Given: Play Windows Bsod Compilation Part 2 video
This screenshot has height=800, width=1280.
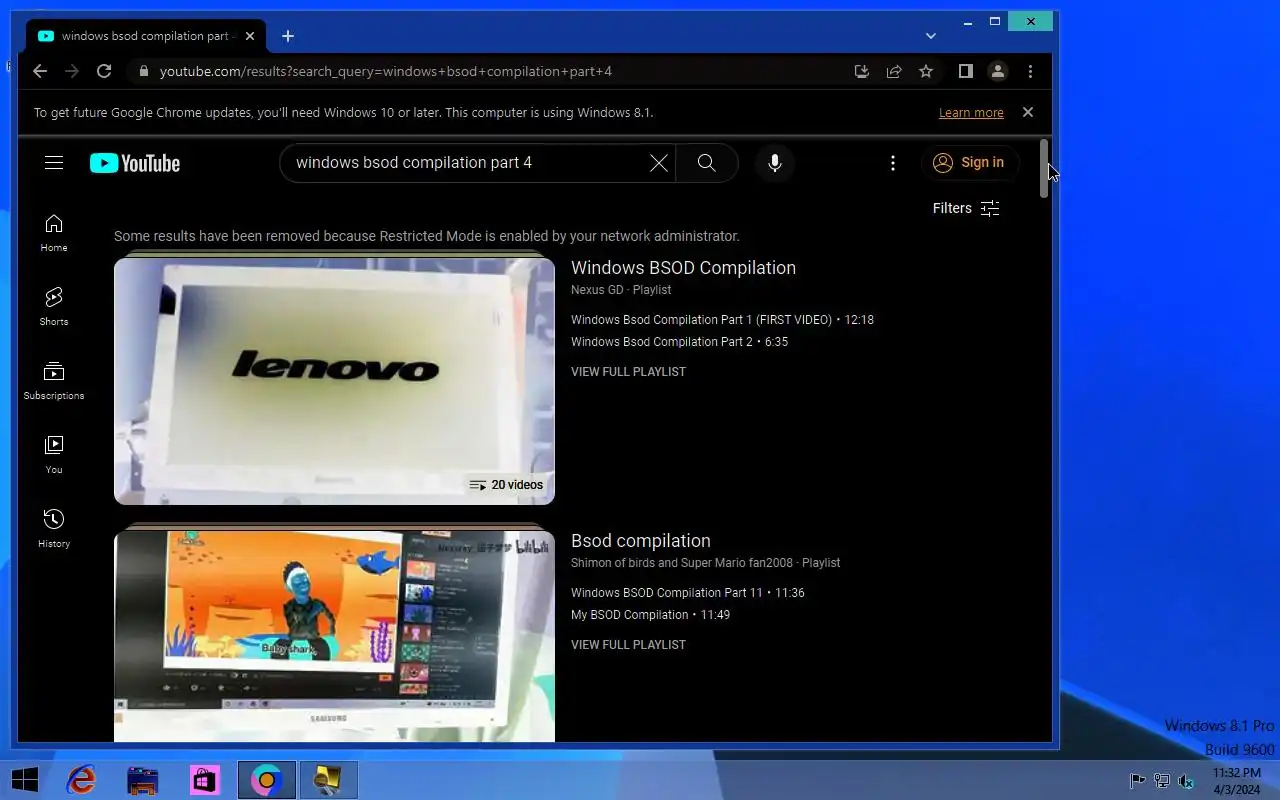Looking at the screenshot, I should point(679,342).
